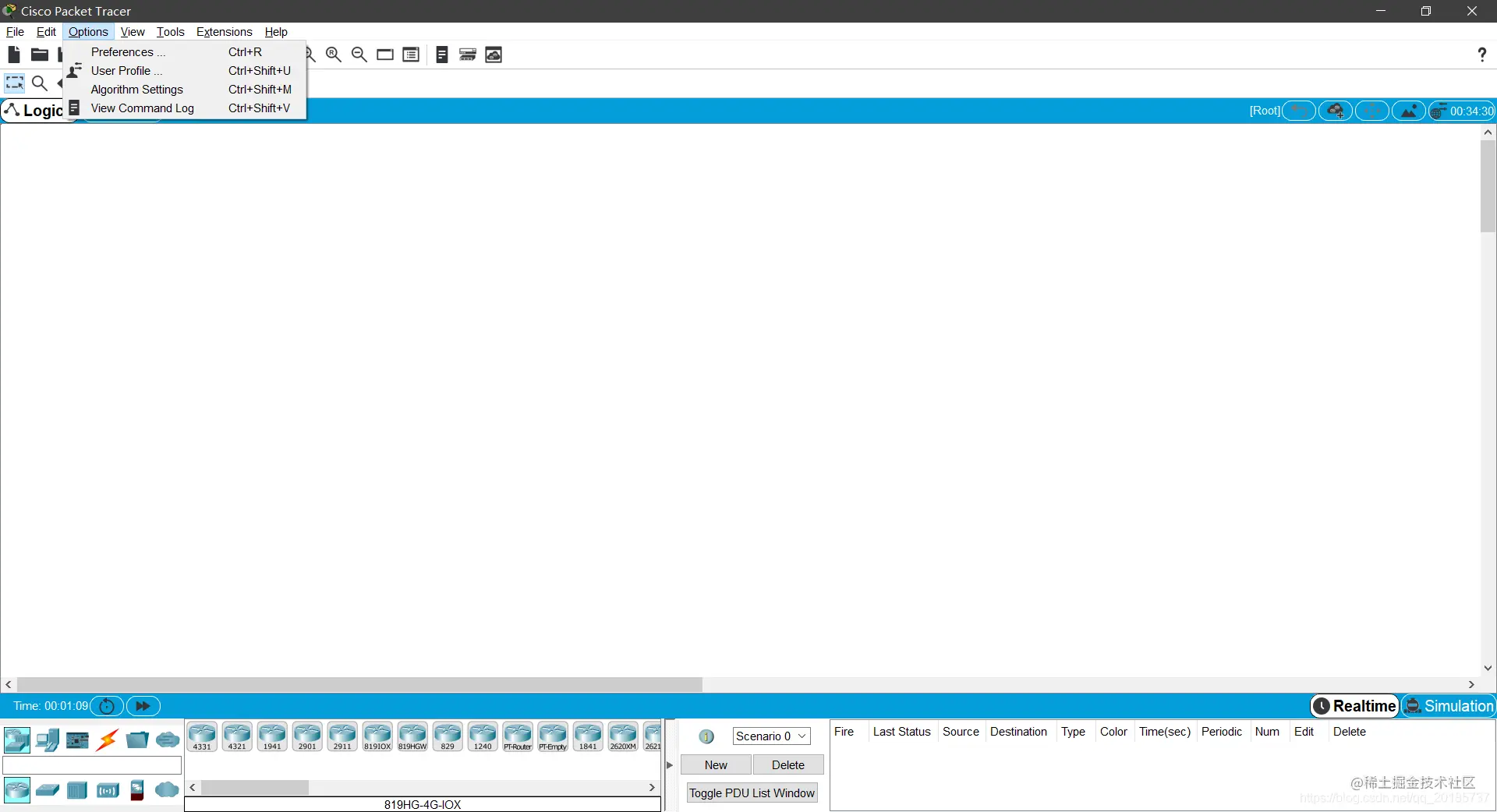
Task: Open the View menu
Action: click(x=133, y=32)
